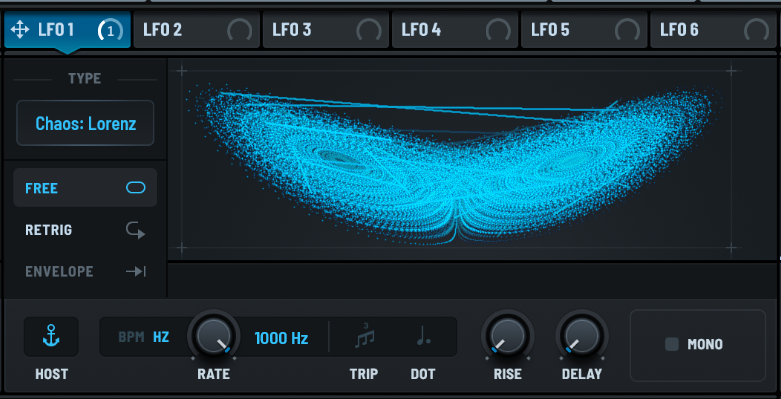Click the LFO 6 modulation ring icon
This screenshot has width=781, height=399.
757,31
